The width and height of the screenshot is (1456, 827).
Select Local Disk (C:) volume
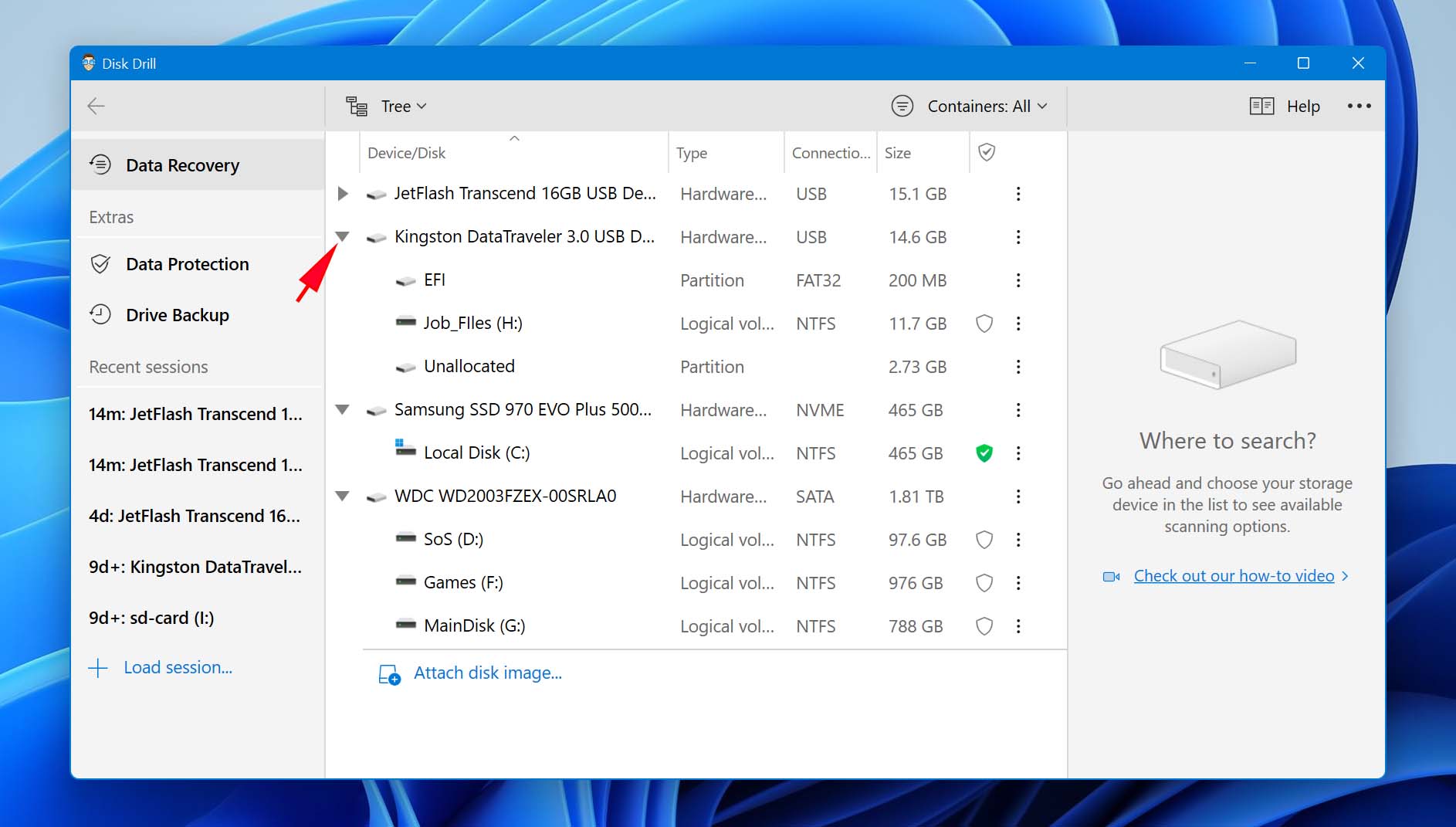tap(696, 453)
